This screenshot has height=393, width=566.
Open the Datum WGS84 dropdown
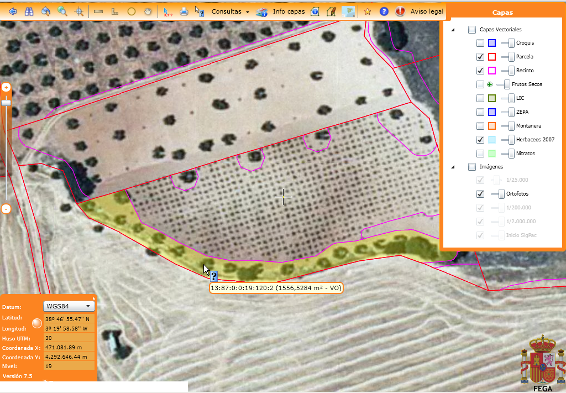[69, 306]
